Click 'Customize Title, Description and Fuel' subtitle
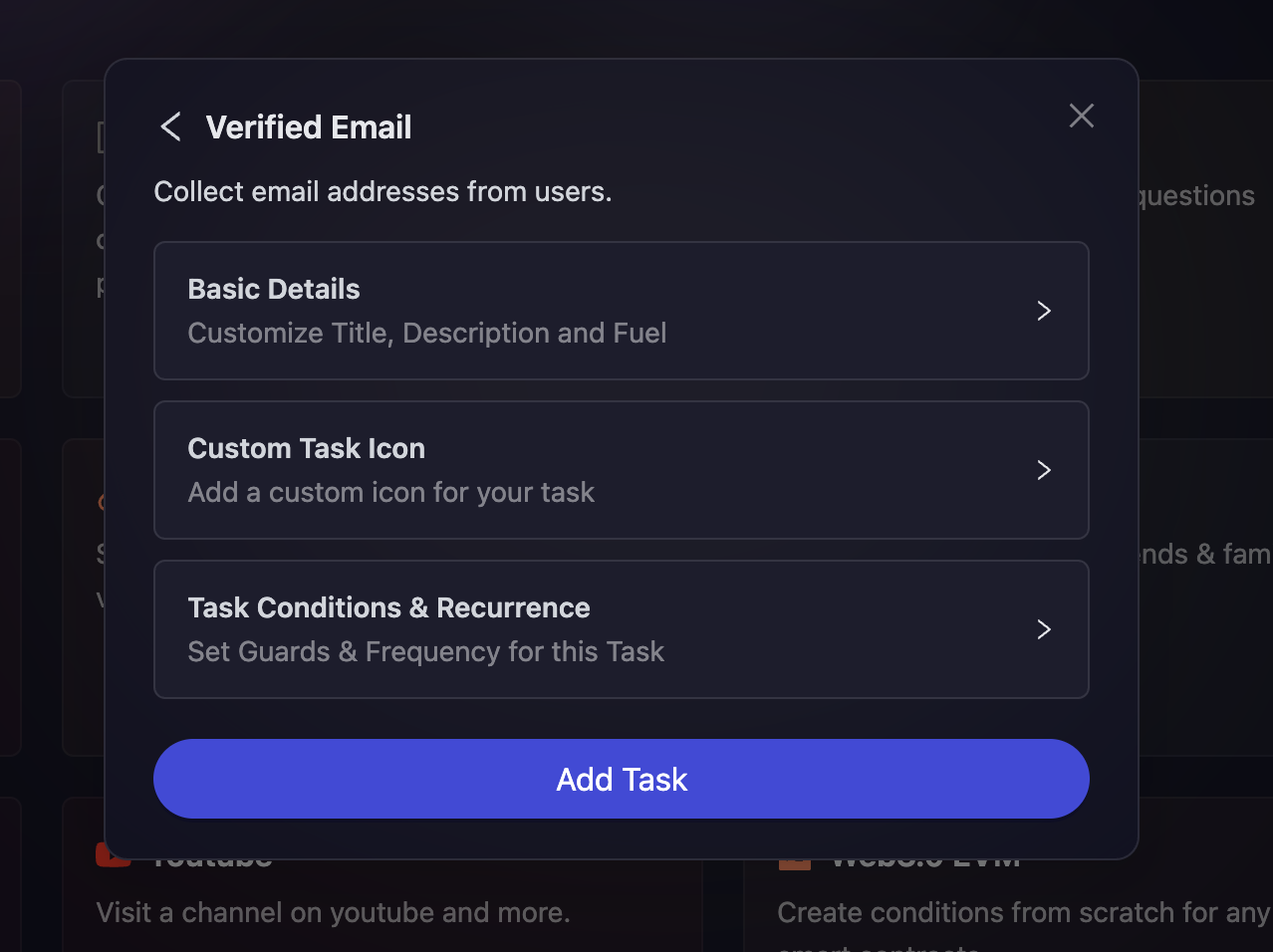This screenshot has width=1273, height=952. click(x=426, y=333)
